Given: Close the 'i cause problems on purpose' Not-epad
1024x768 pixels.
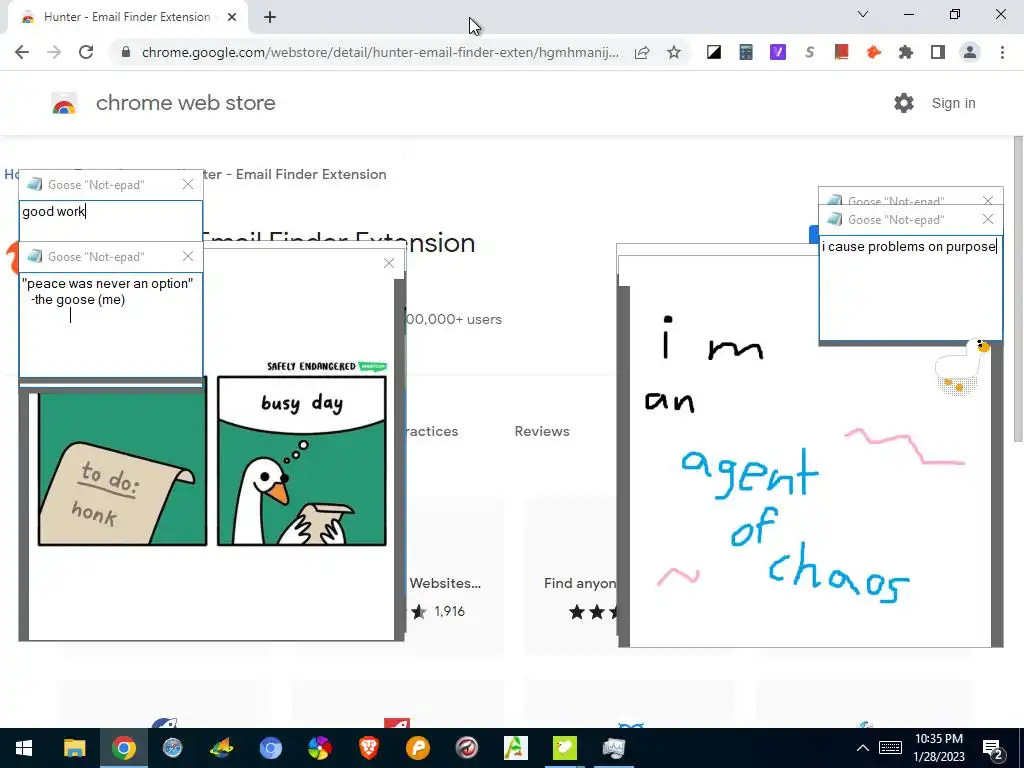Looking at the screenshot, I should [988, 219].
